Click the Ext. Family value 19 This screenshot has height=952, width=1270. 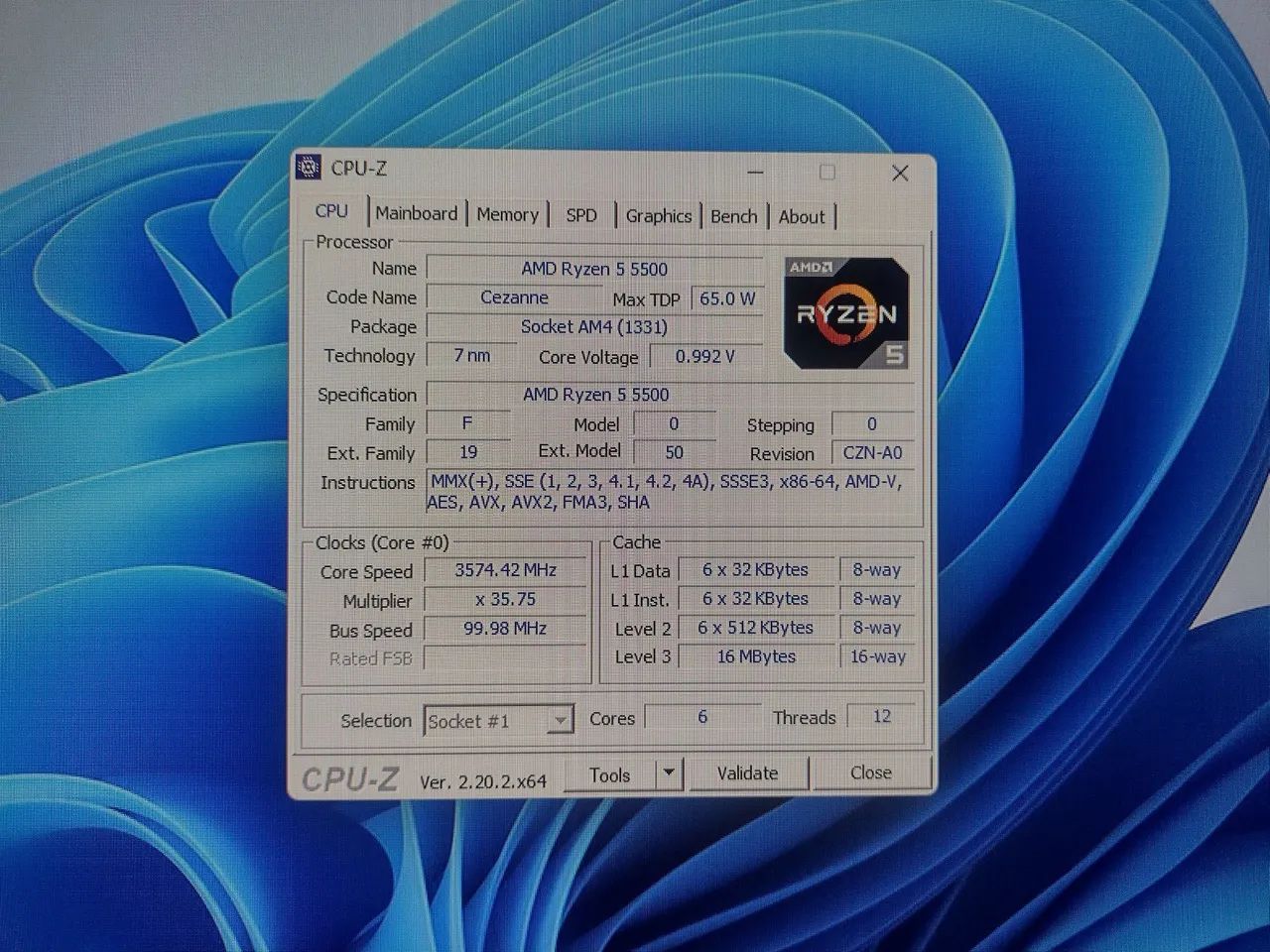click(x=467, y=452)
